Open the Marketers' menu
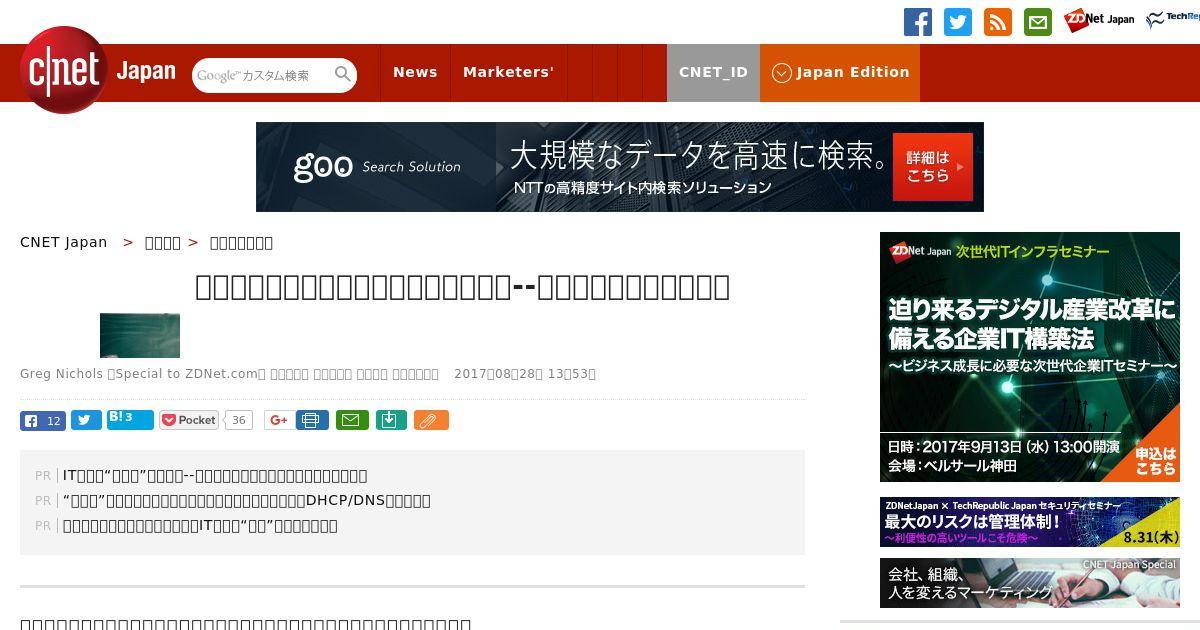This screenshot has width=1200, height=630. [508, 72]
